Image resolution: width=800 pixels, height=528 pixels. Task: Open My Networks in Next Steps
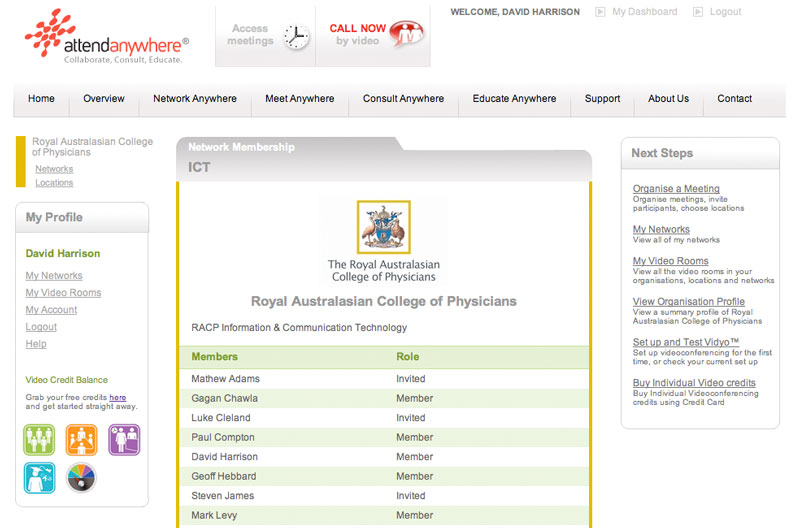coord(661,230)
